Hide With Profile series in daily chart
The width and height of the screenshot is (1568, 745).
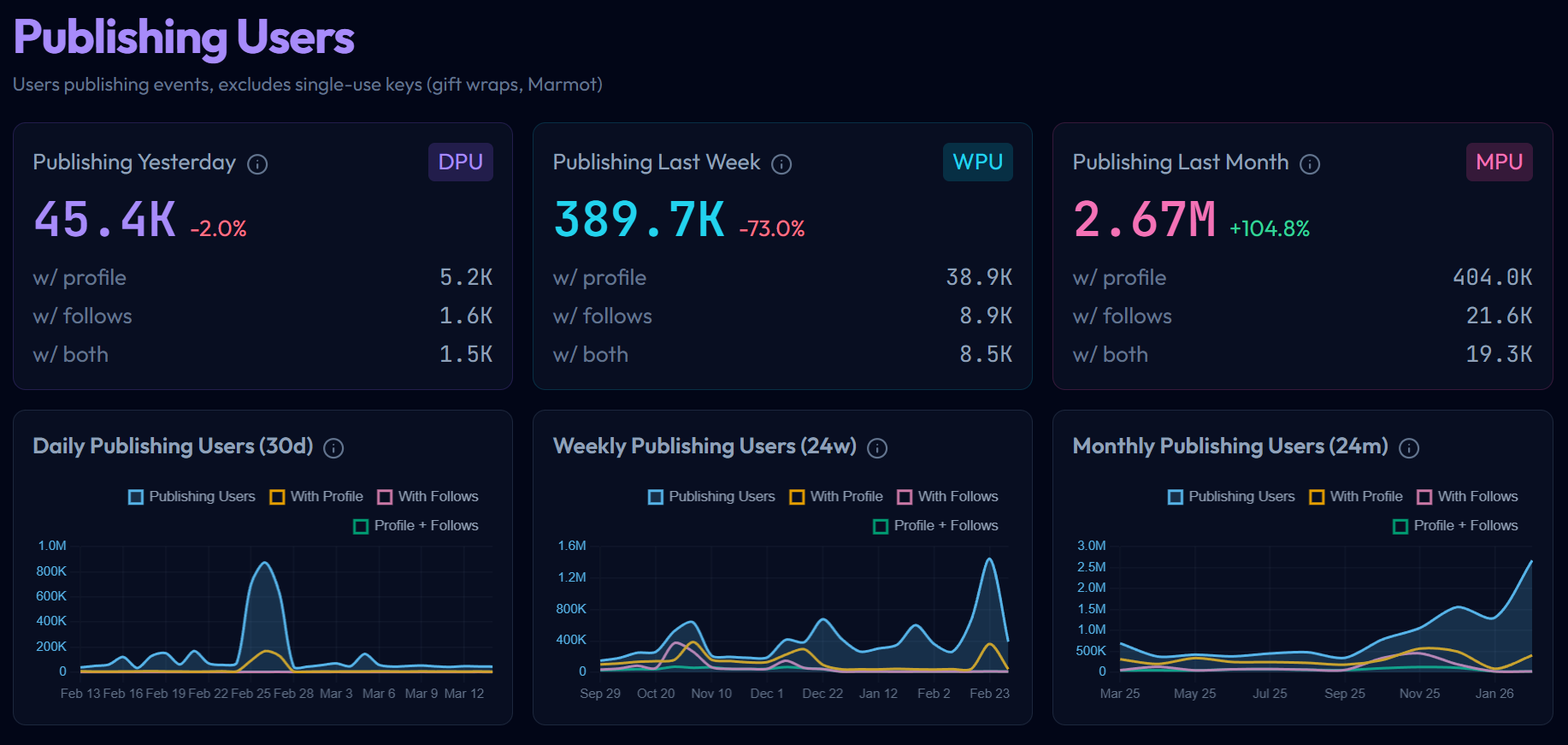[x=316, y=497]
